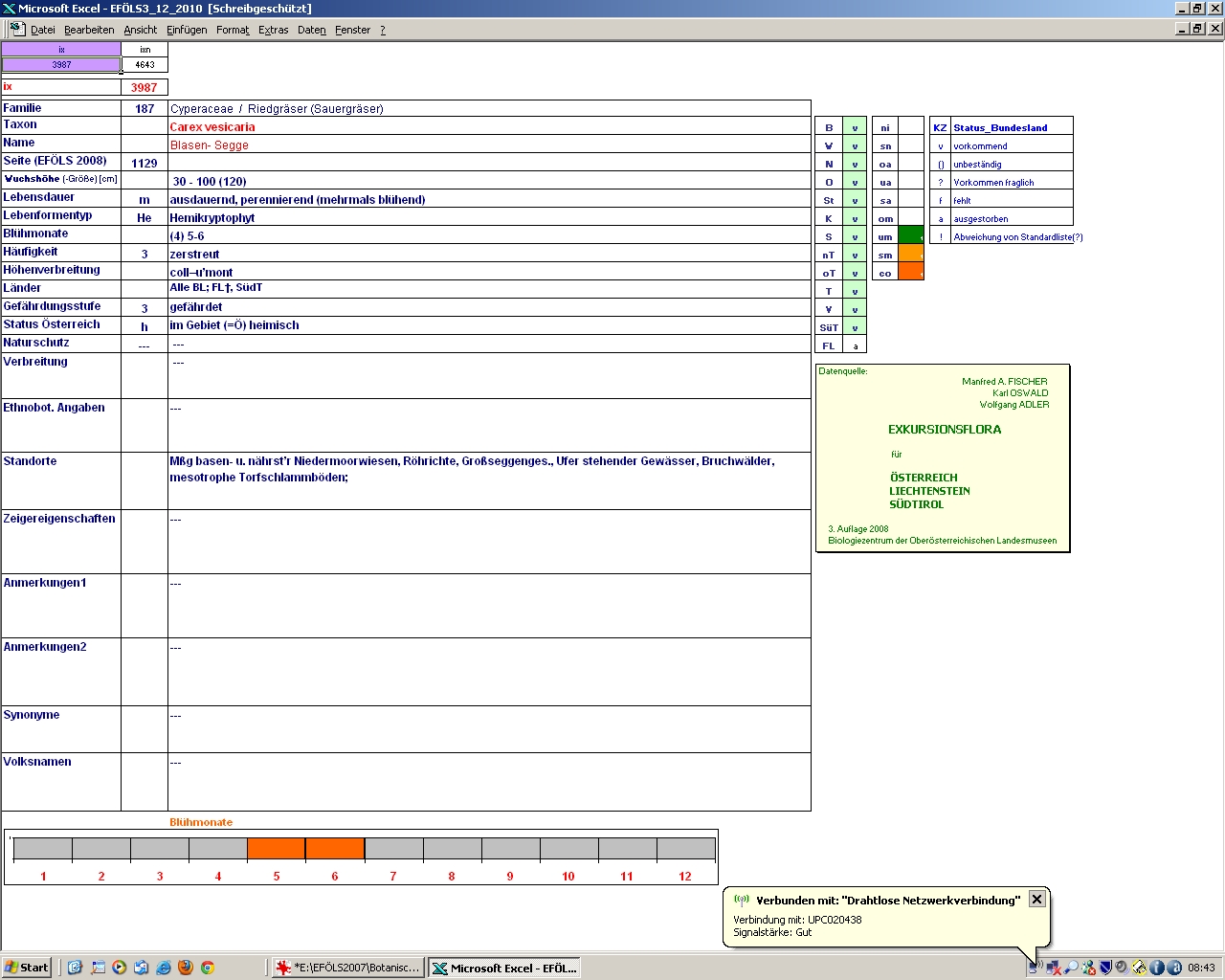Open the Daten menu

click(x=312, y=30)
